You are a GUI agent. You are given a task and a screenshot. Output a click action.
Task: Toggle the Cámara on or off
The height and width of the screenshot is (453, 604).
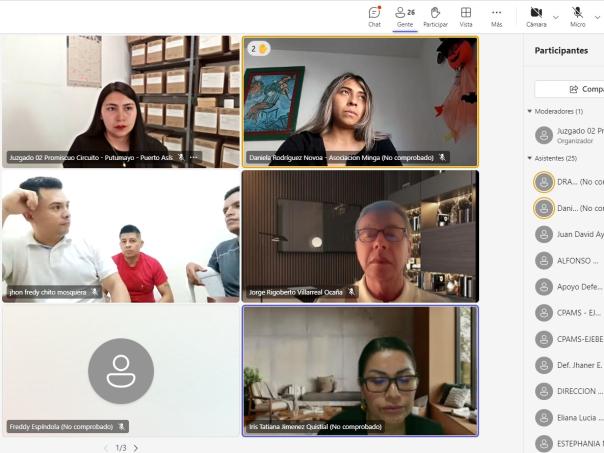coord(536,16)
